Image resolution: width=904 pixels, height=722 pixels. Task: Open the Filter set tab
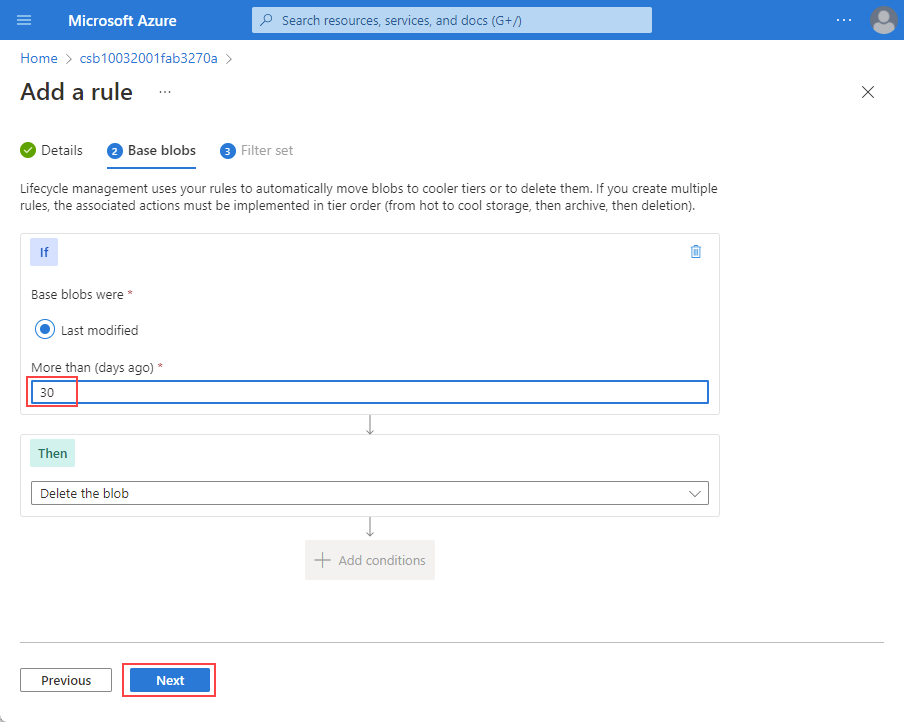(267, 150)
